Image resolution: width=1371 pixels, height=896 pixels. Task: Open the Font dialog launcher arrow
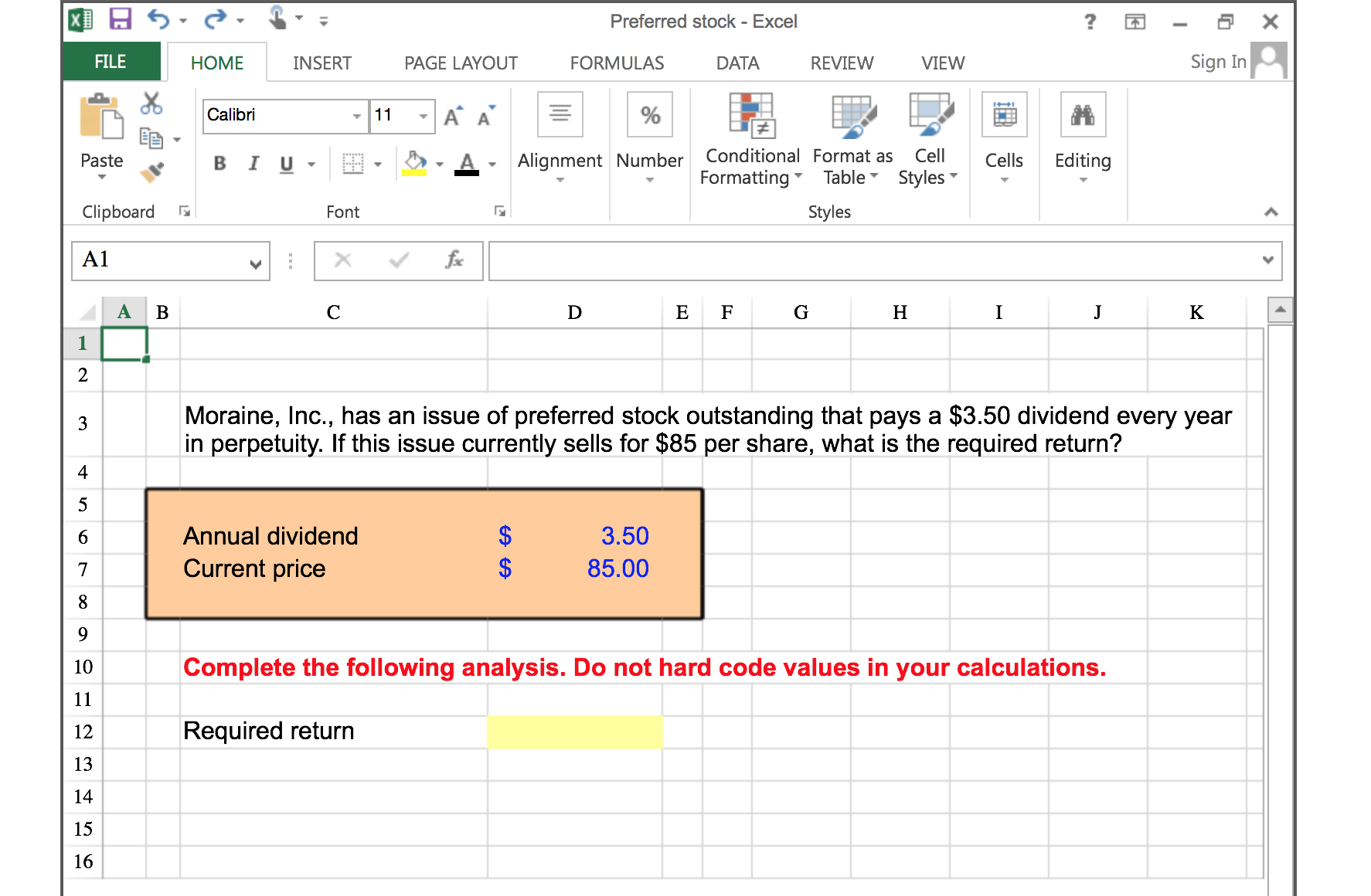[x=499, y=211]
